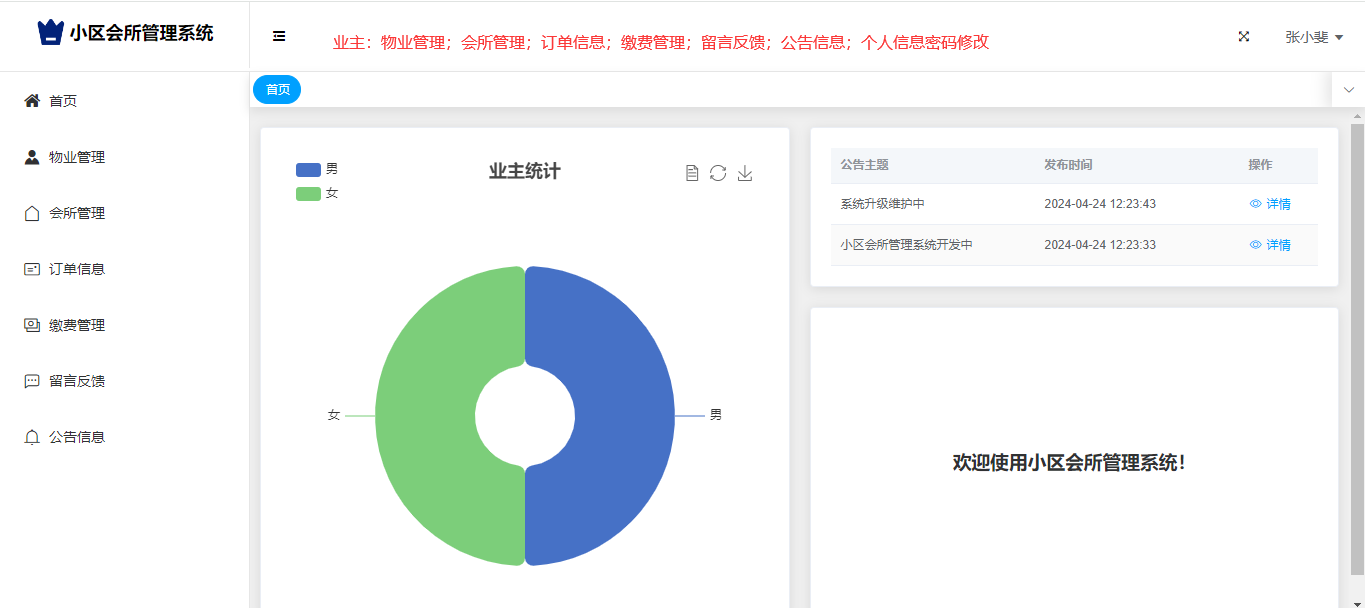Image resolution: width=1365 pixels, height=608 pixels.
Task: Toggle fullscreen mode icon
Action: point(1244,36)
